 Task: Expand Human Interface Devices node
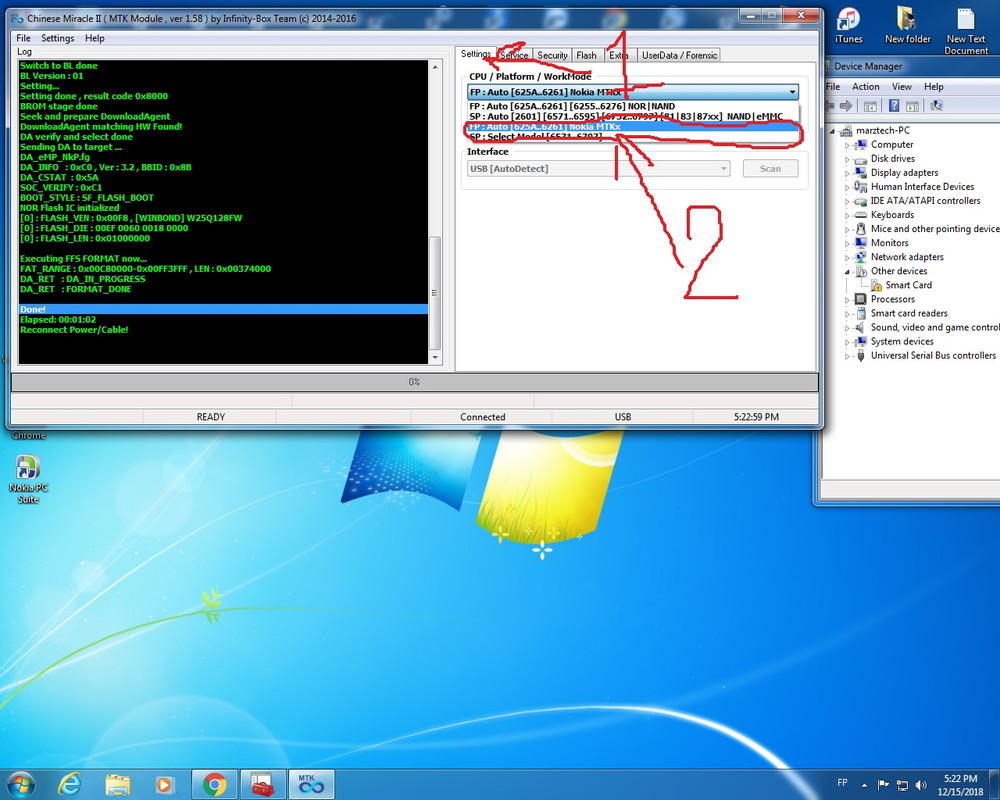[x=847, y=187]
